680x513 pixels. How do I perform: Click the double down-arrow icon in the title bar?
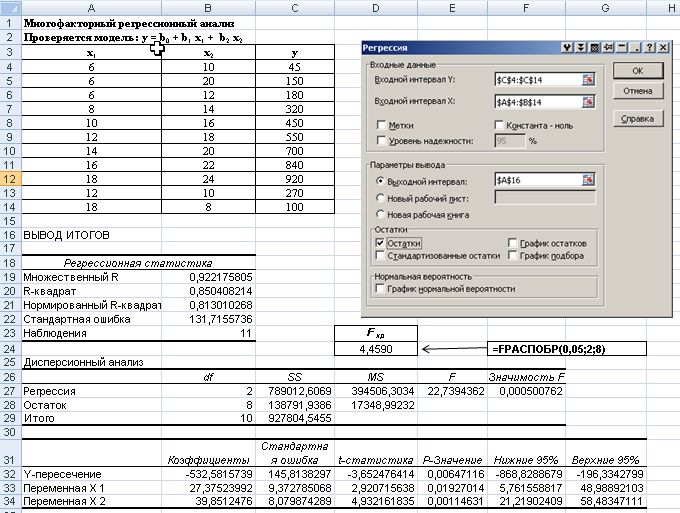581,48
